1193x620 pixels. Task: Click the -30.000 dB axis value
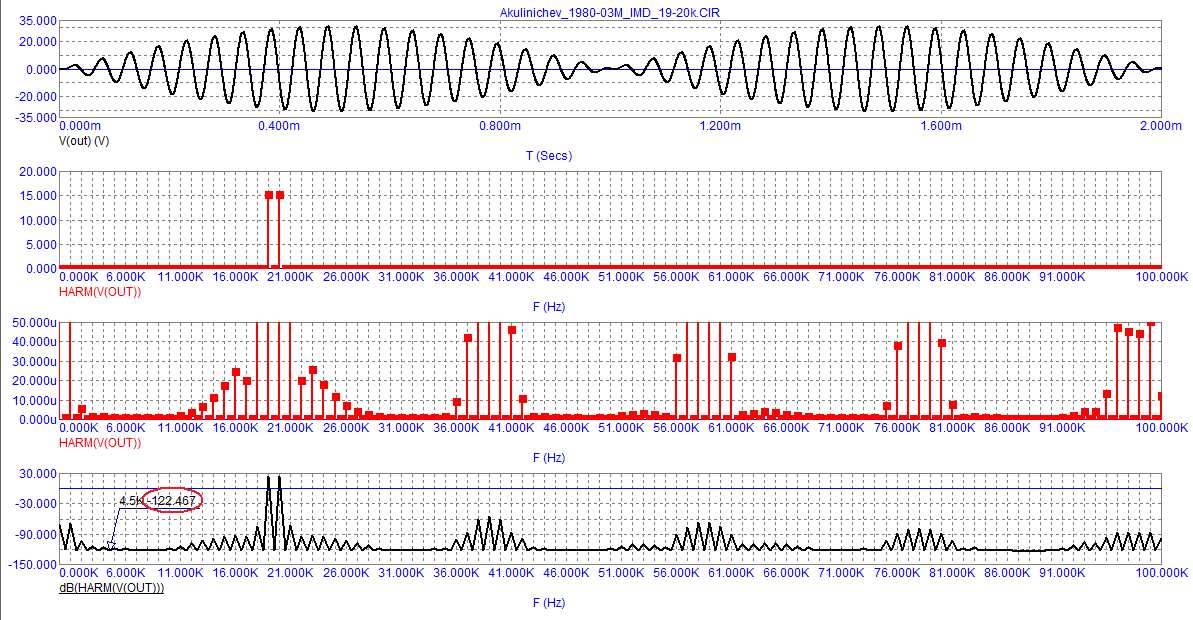click(36, 504)
